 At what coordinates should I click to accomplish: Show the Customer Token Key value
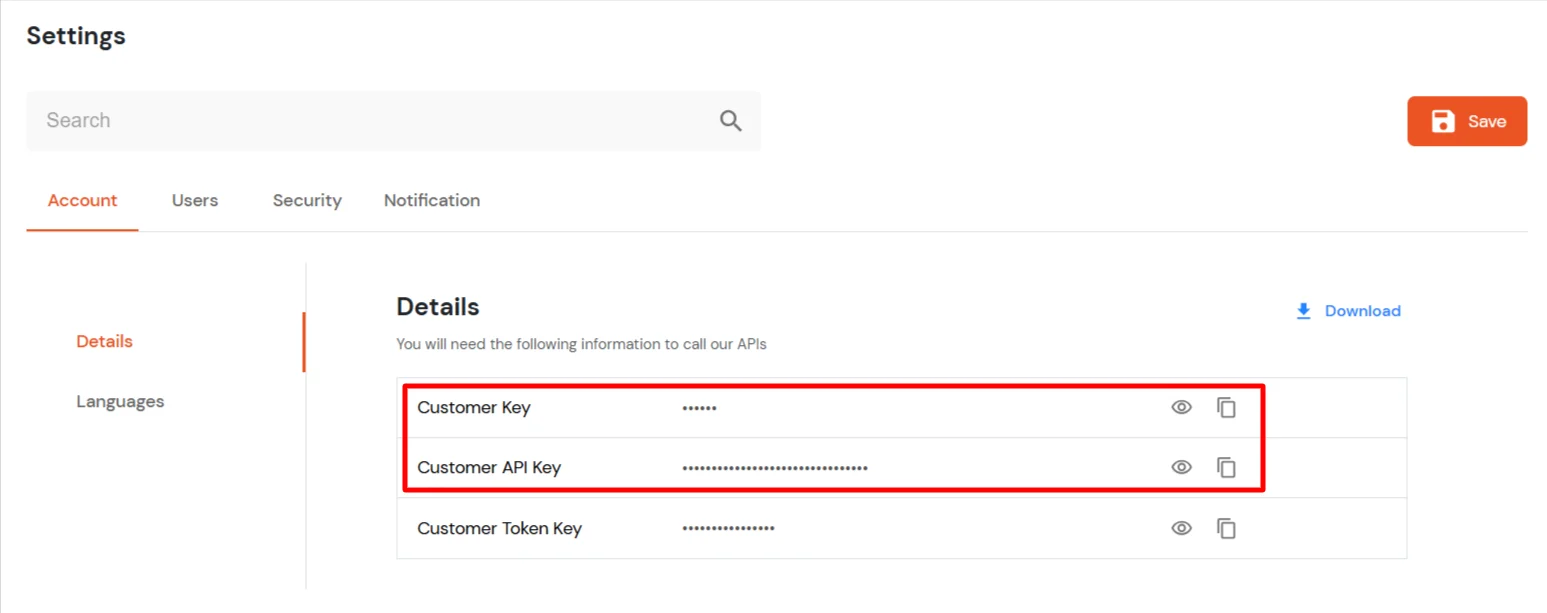point(1181,528)
